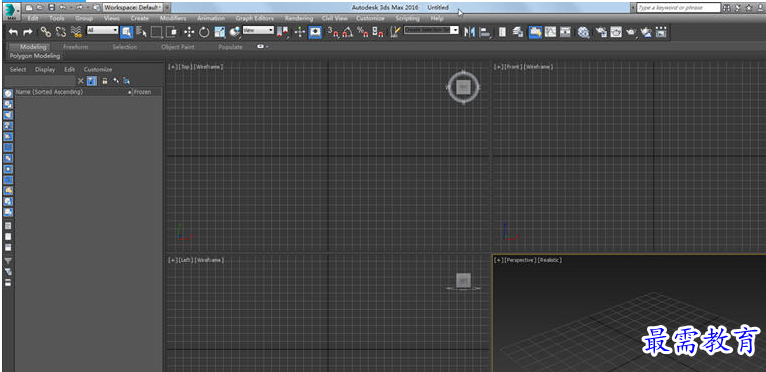The width and height of the screenshot is (766, 372).
Task: Click the Align tool icon
Action: pos(485,32)
